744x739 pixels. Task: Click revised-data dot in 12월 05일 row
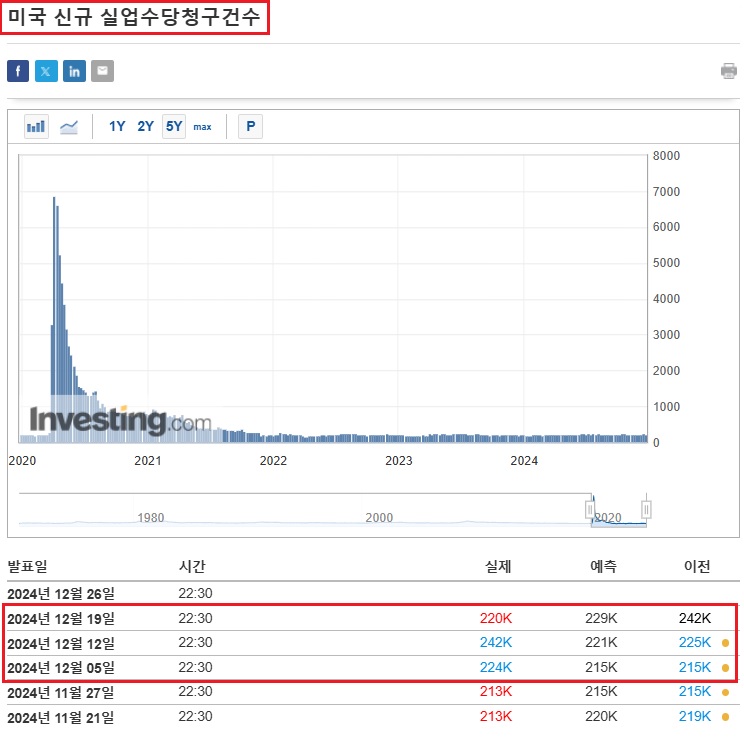pyautogui.click(x=725, y=668)
